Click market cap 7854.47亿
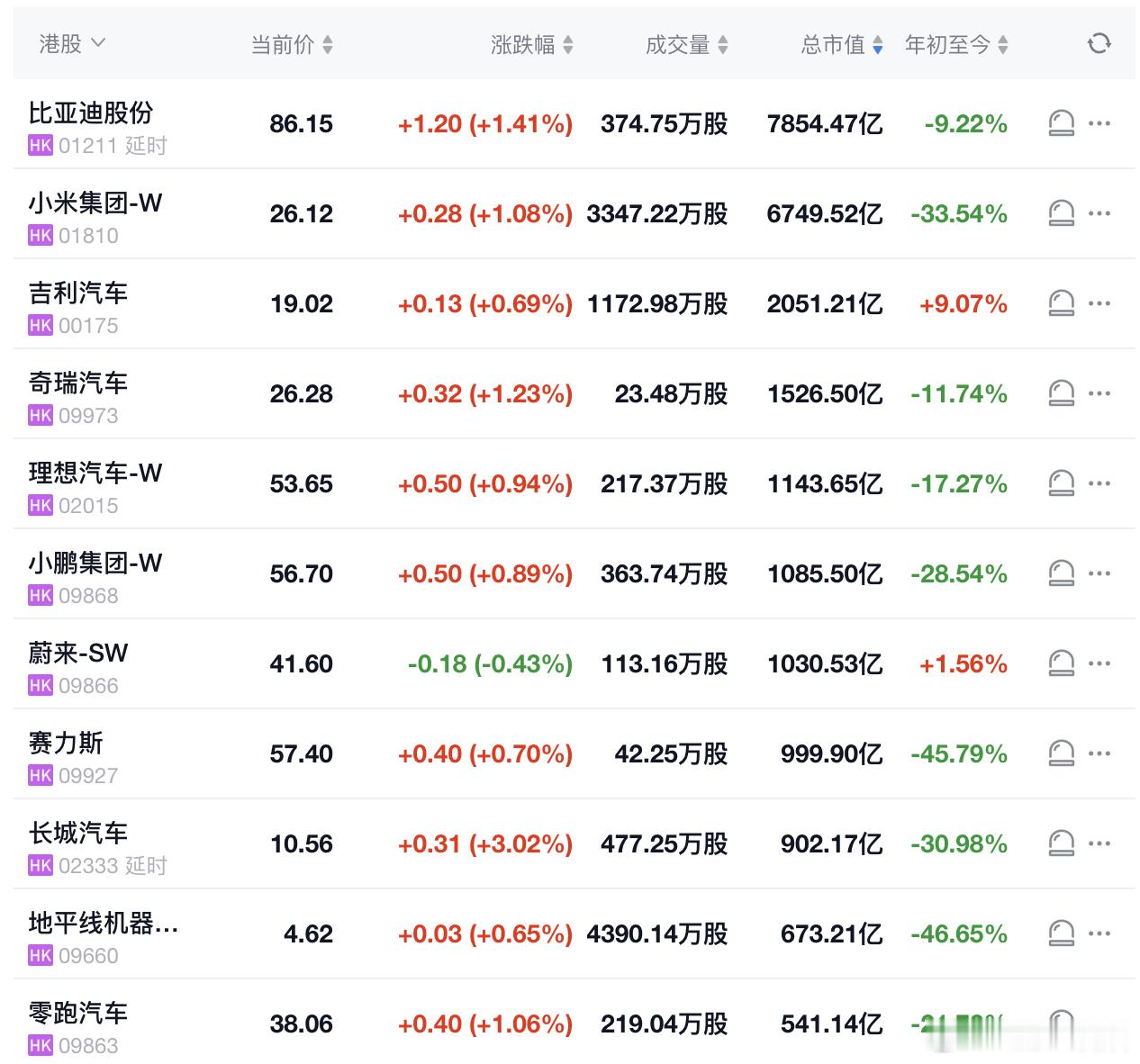 click(x=825, y=123)
